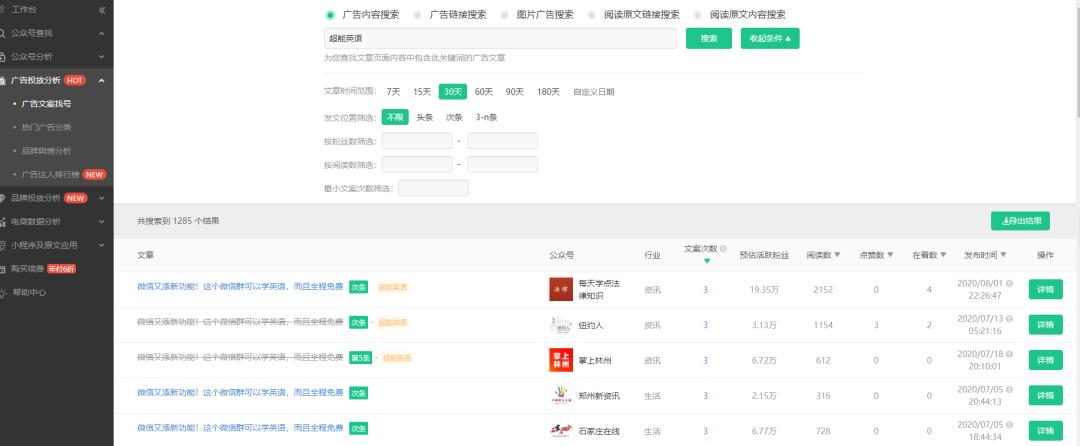Select 广告内容搜索 radio button
This screenshot has width=1080, height=446.
(330, 14)
